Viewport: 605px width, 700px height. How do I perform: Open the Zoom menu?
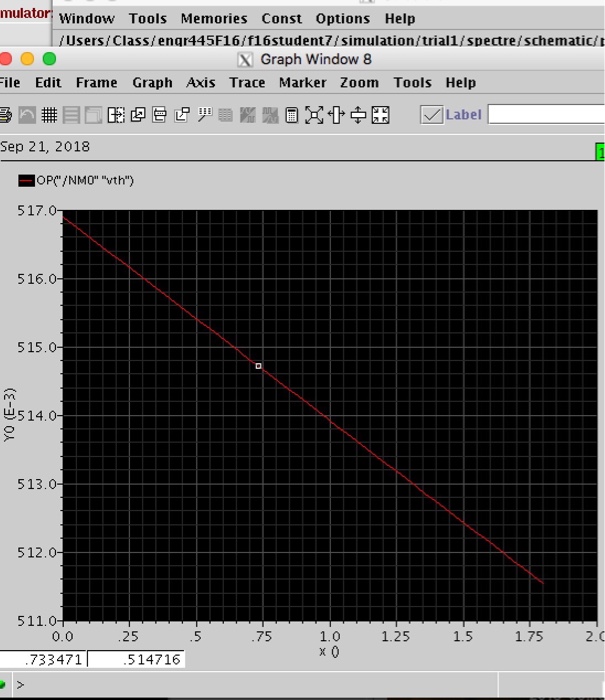359,83
